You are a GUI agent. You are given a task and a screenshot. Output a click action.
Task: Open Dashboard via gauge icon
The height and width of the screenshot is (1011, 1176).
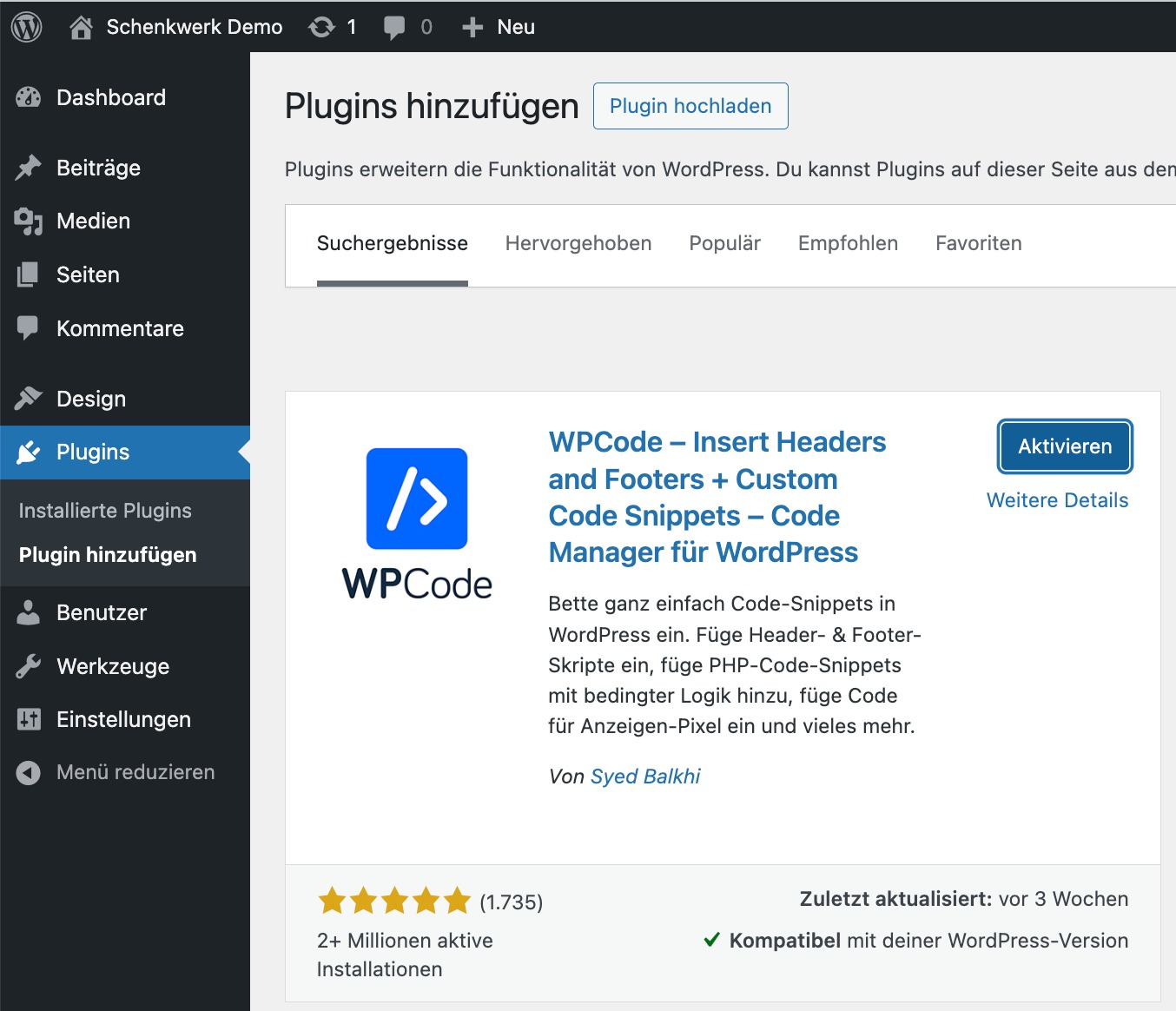[29, 97]
